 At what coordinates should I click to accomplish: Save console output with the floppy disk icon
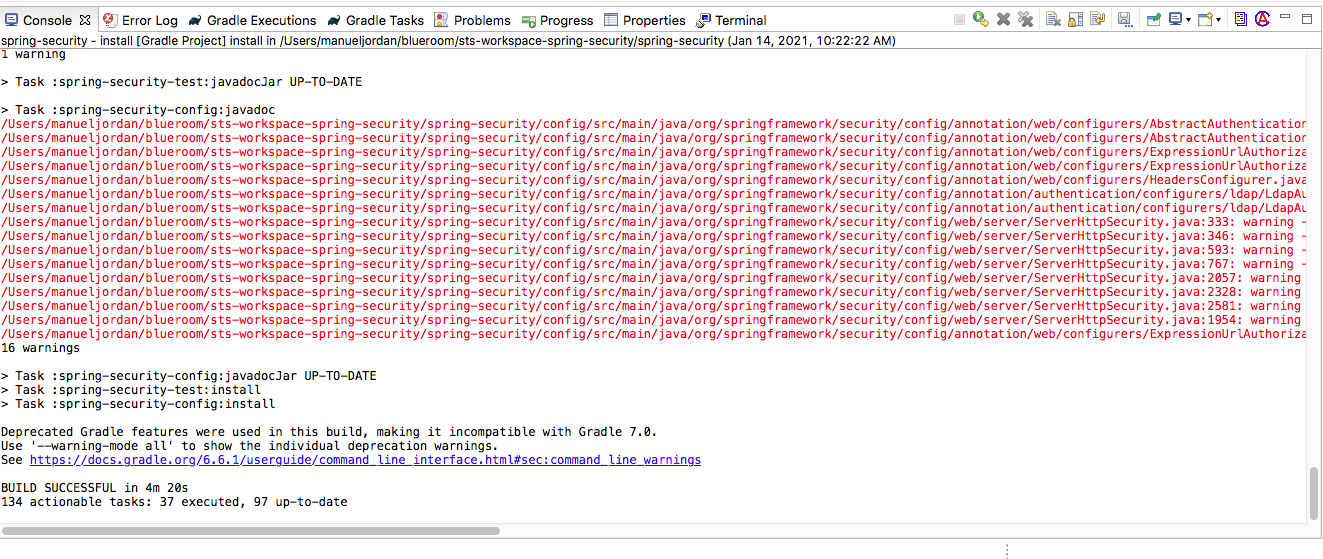[1124, 20]
